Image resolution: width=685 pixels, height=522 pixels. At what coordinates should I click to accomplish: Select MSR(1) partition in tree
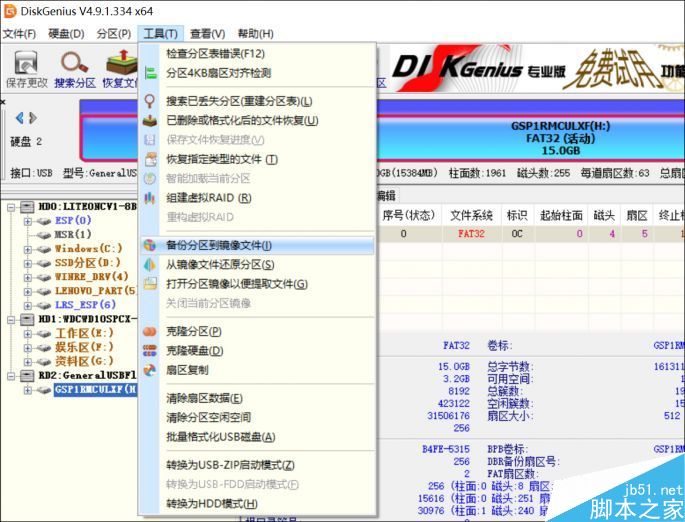click(x=73, y=235)
